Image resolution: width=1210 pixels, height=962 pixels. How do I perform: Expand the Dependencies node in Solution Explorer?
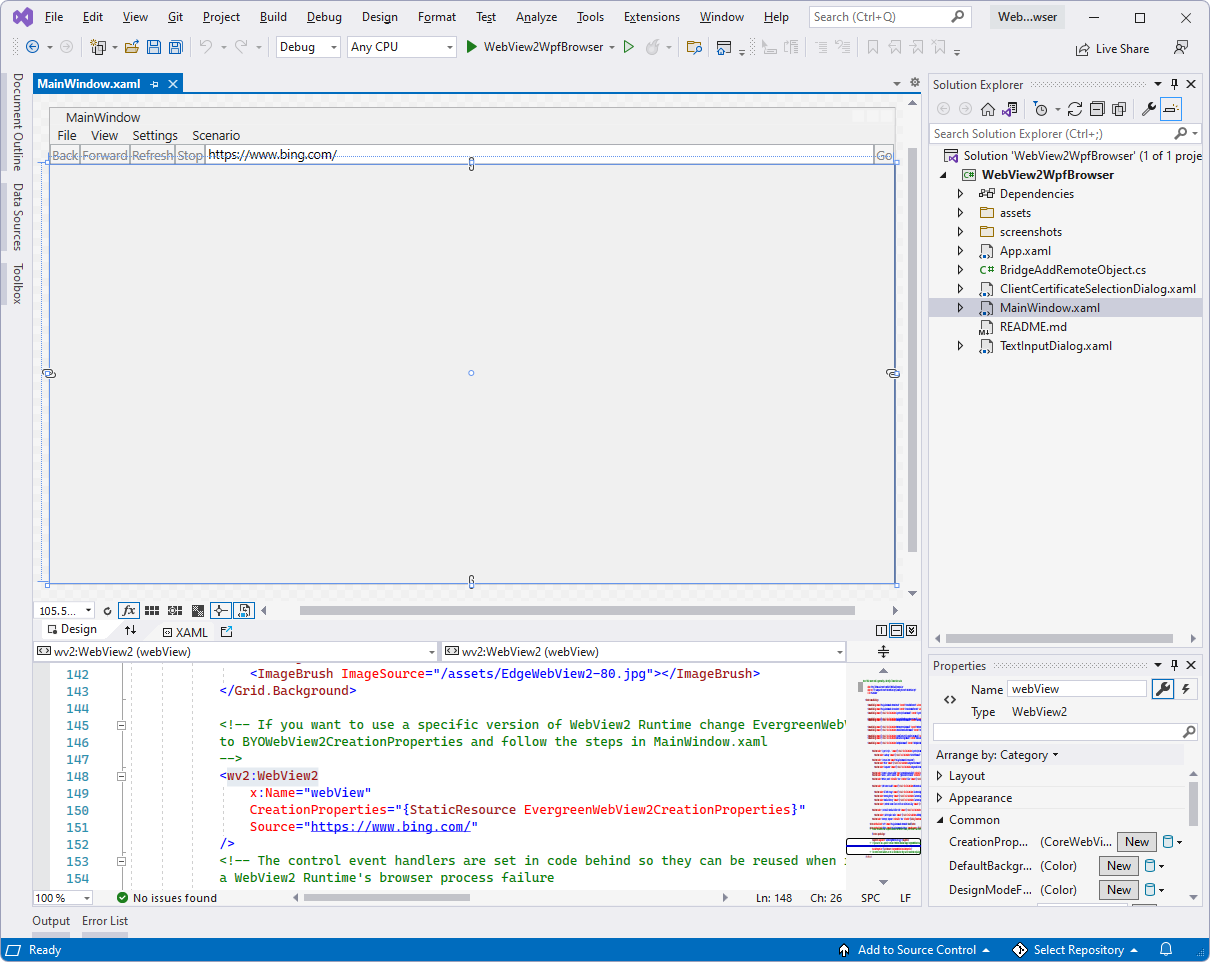click(960, 193)
